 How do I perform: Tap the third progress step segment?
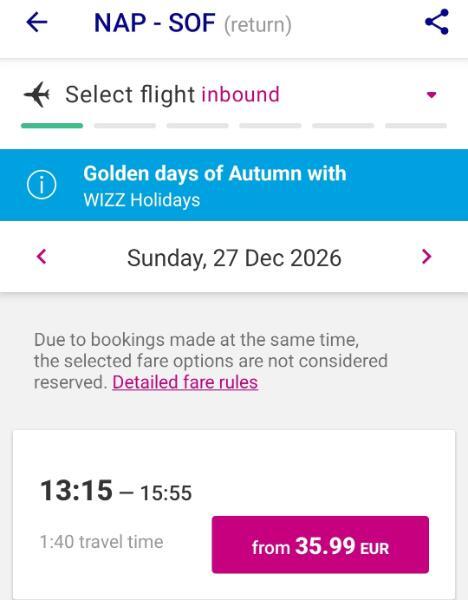197,126
